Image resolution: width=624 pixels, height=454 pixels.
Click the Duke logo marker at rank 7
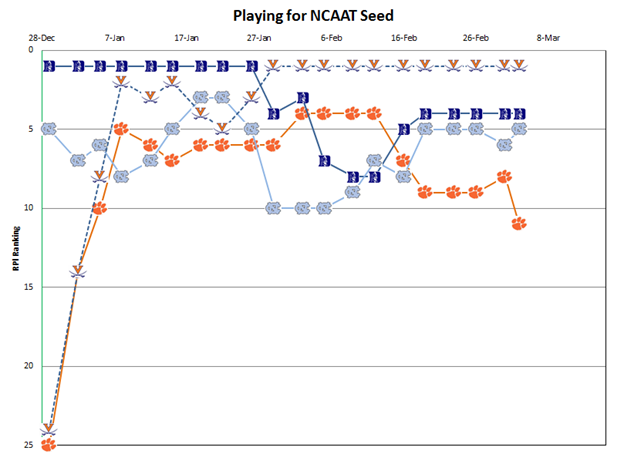[x=326, y=160]
